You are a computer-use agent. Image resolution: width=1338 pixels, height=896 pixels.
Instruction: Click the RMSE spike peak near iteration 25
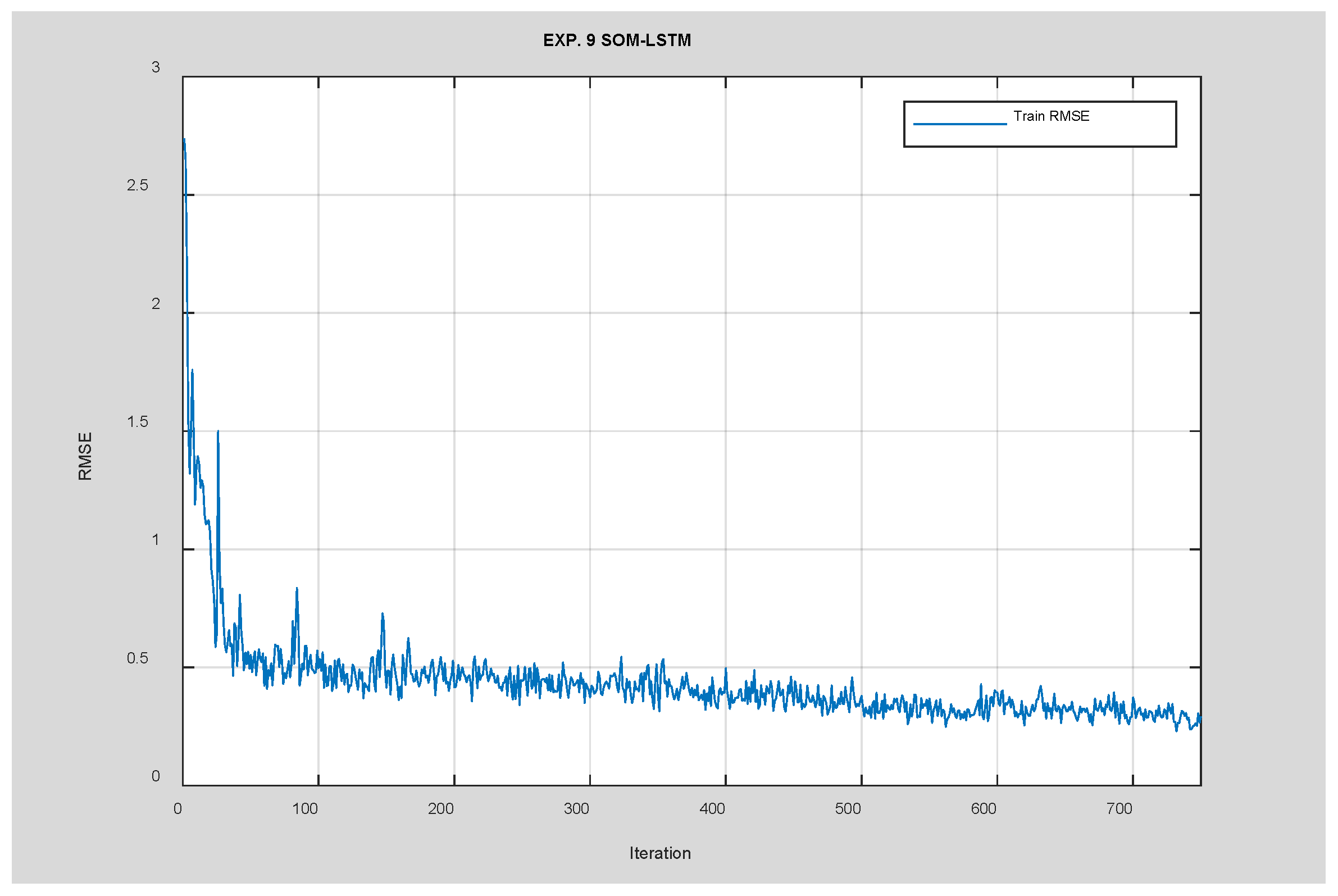pos(218,432)
